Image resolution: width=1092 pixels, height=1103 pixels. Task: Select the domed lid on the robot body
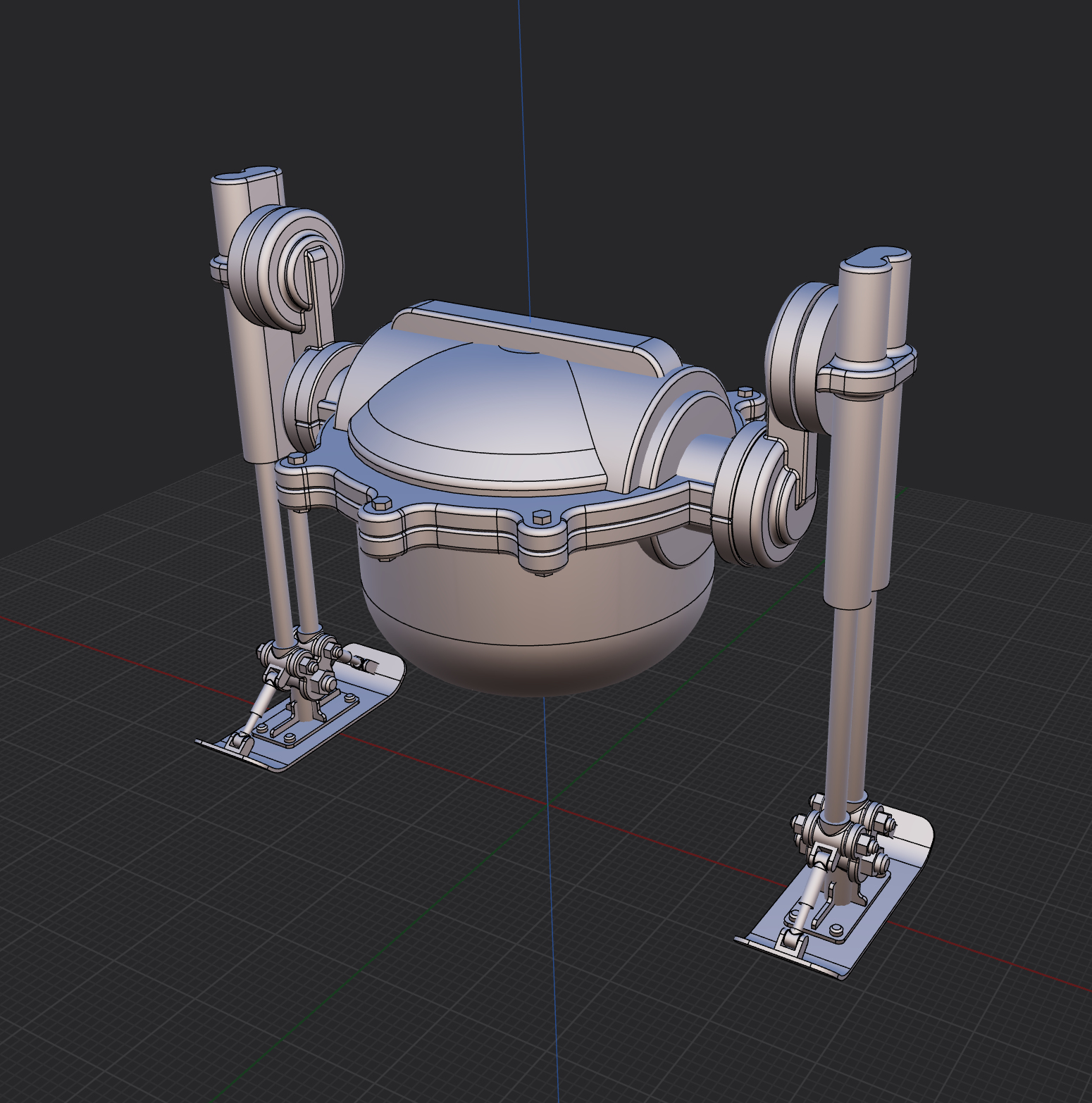tap(479, 416)
